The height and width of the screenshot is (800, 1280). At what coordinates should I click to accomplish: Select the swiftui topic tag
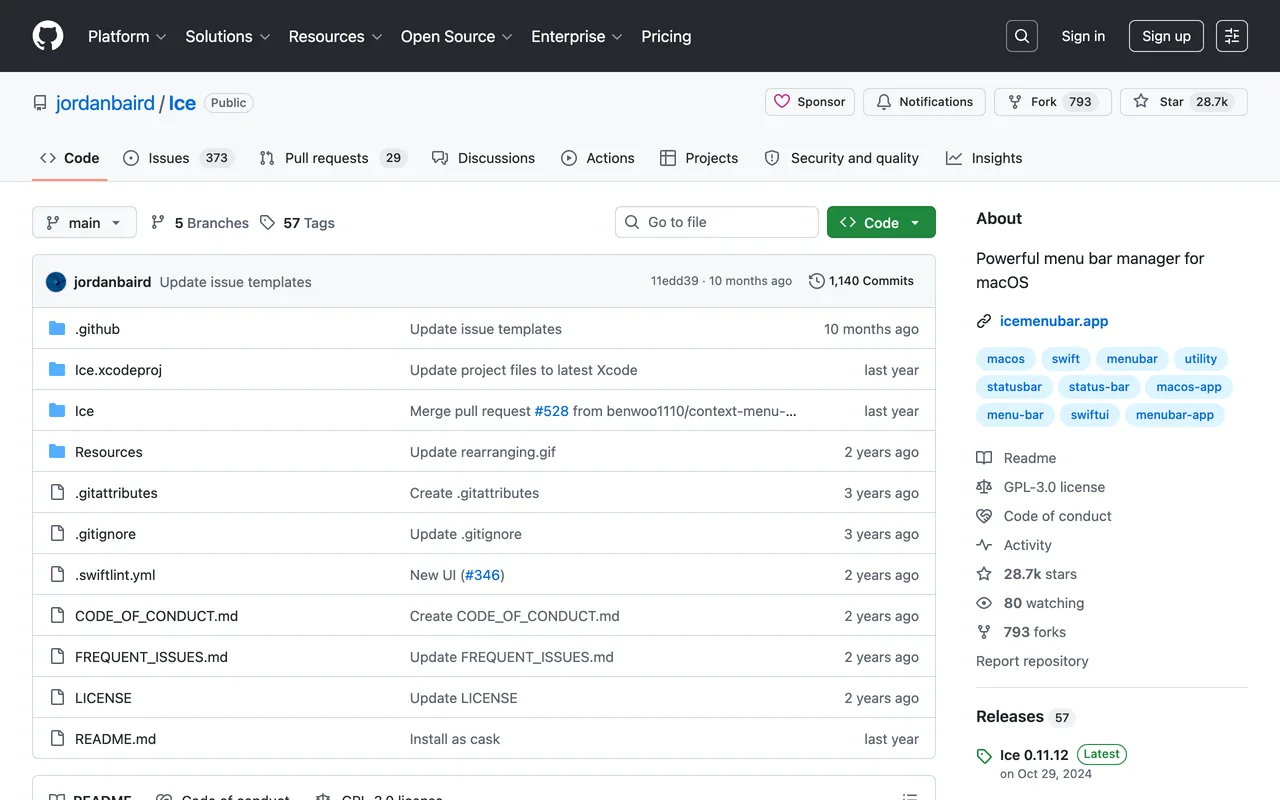click(1089, 415)
